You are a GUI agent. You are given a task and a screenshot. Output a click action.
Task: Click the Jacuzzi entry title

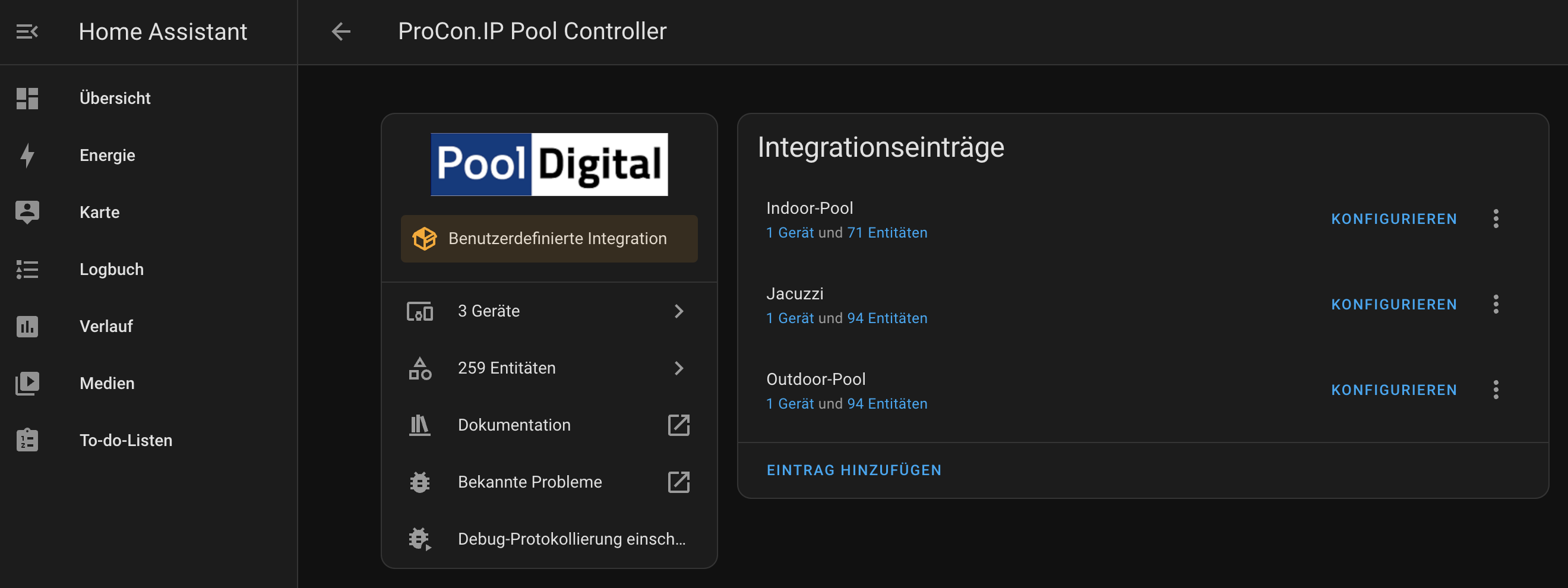pyautogui.click(x=794, y=294)
